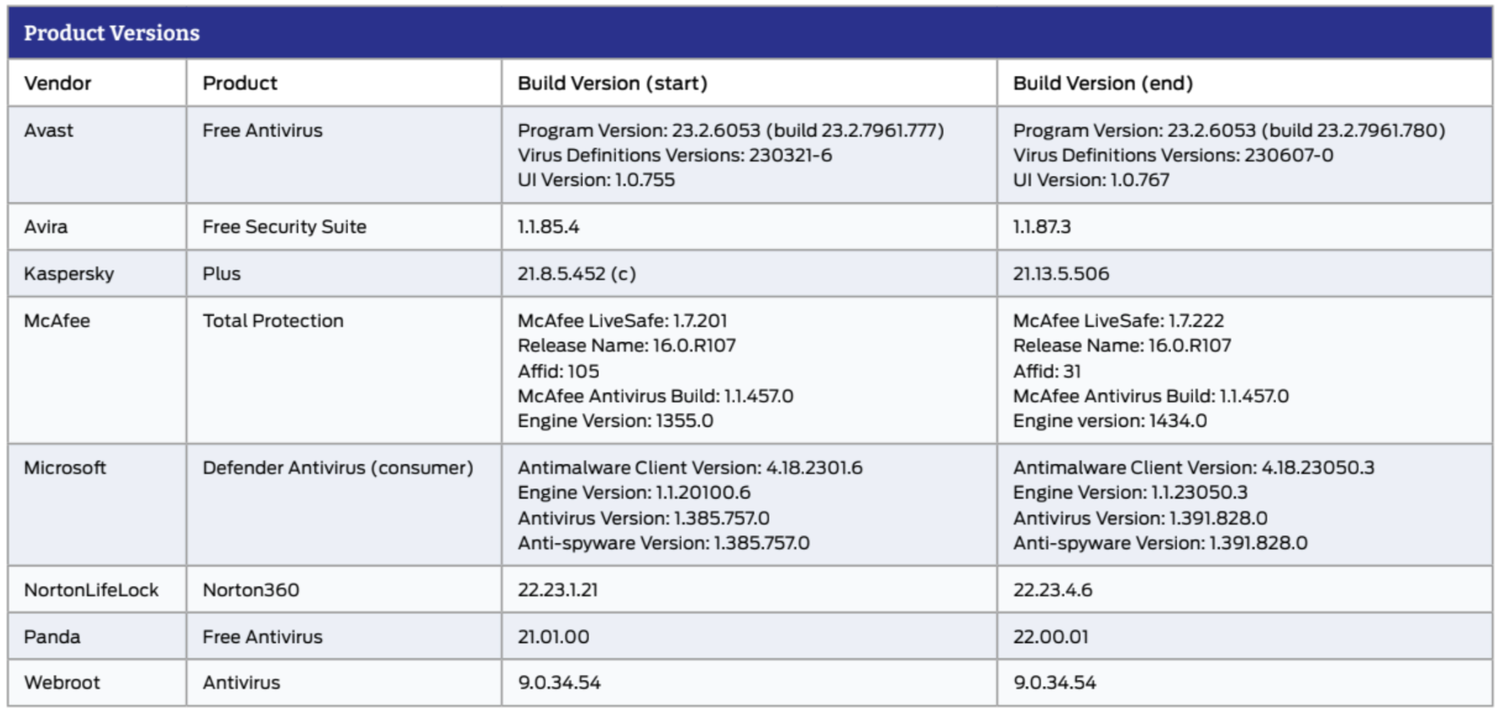Click the Product Versions table header
The image size is (1500, 713).
(112, 33)
